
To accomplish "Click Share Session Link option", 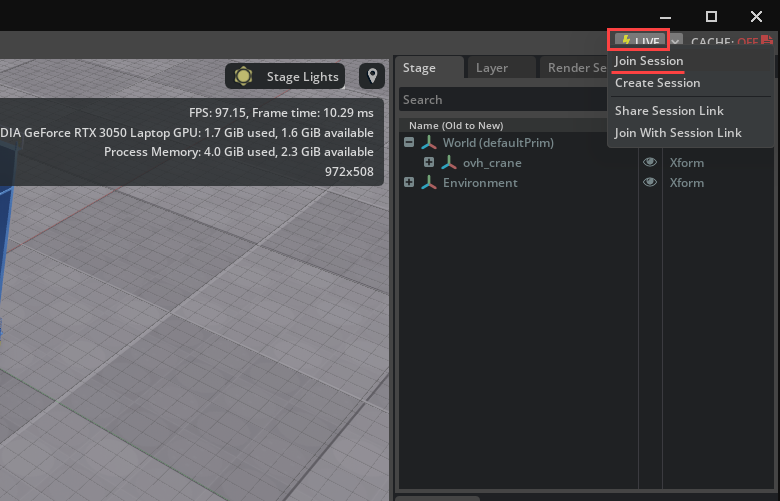I will pyautogui.click(x=669, y=111).
